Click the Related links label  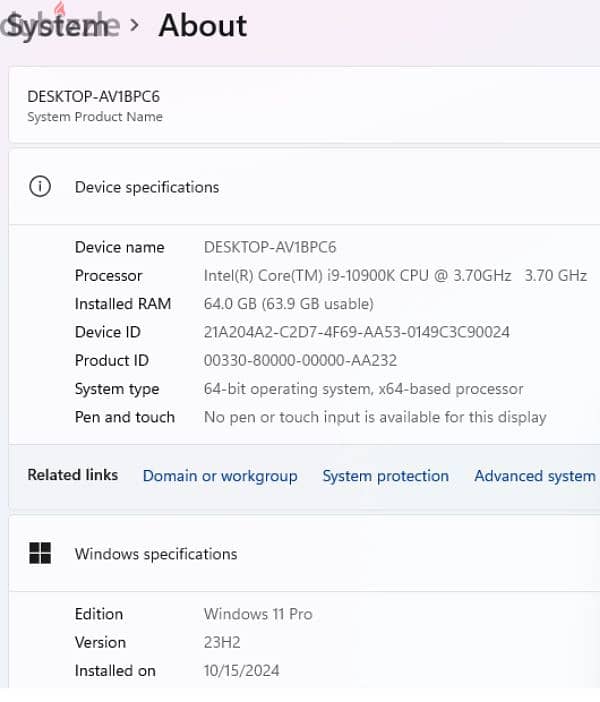(73, 475)
